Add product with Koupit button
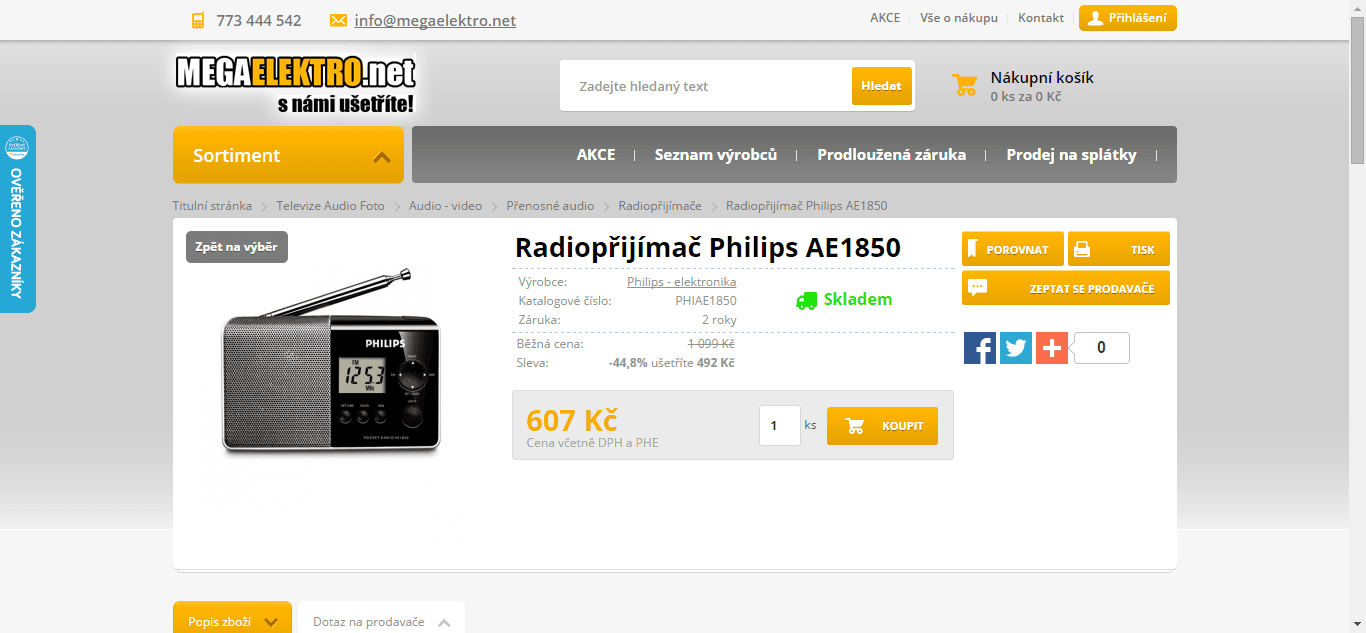1366x633 pixels. click(882, 426)
